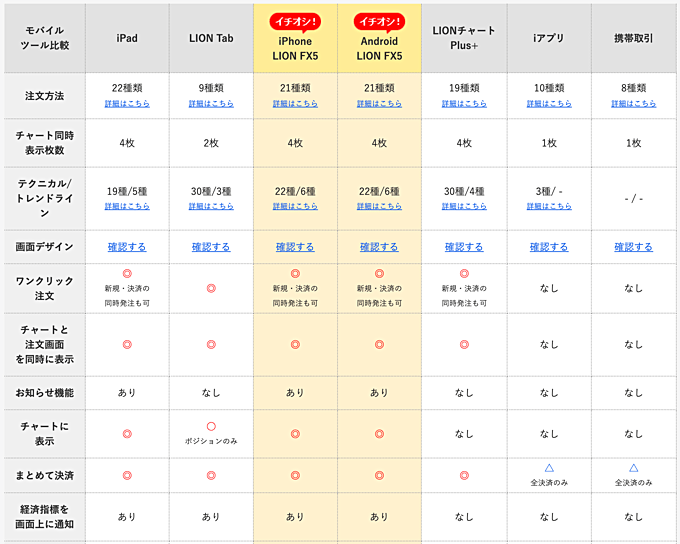The height and width of the screenshot is (544, 680).
Task: Click 22種類 text in iPad column
Action: click(x=127, y=88)
